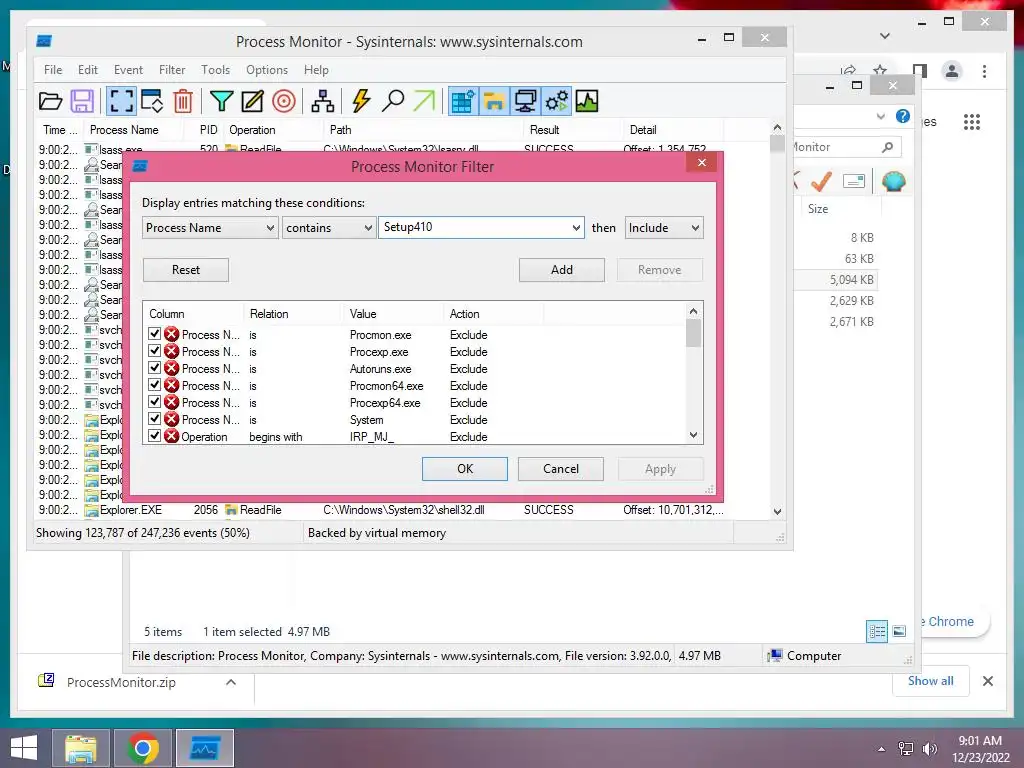Click OK in the filter dialog
Image resolution: width=1024 pixels, height=768 pixels.
[x=465, y=469]
